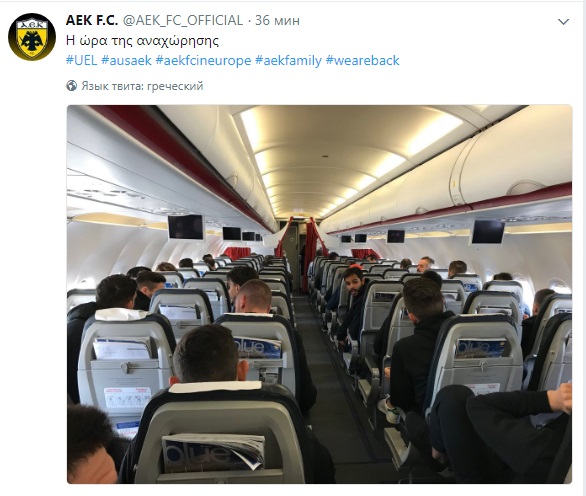Screen dimensions: 586x496
Task: Open the @AEK_FC_OFFICIAL handle link
Action: click(x=183, y=20)
